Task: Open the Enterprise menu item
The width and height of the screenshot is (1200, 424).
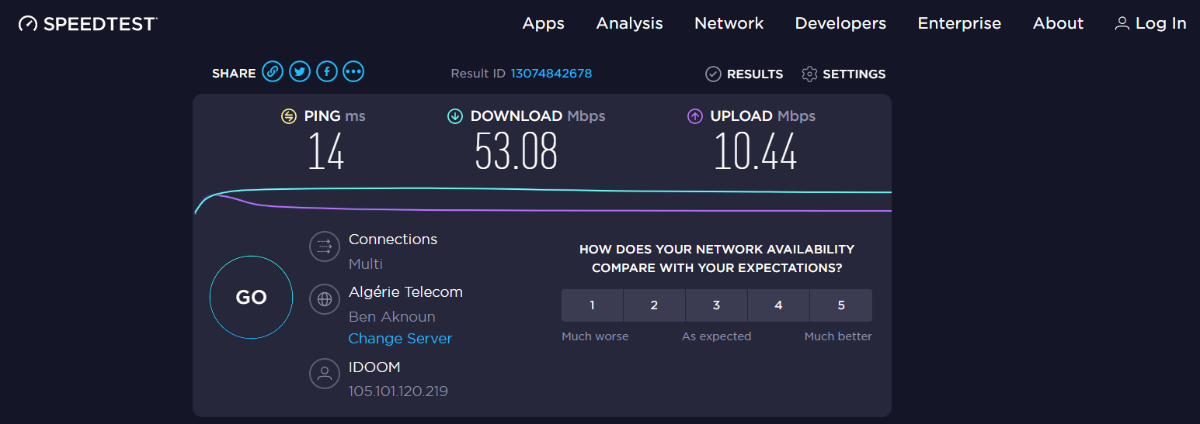Action: tap(959, 23)
